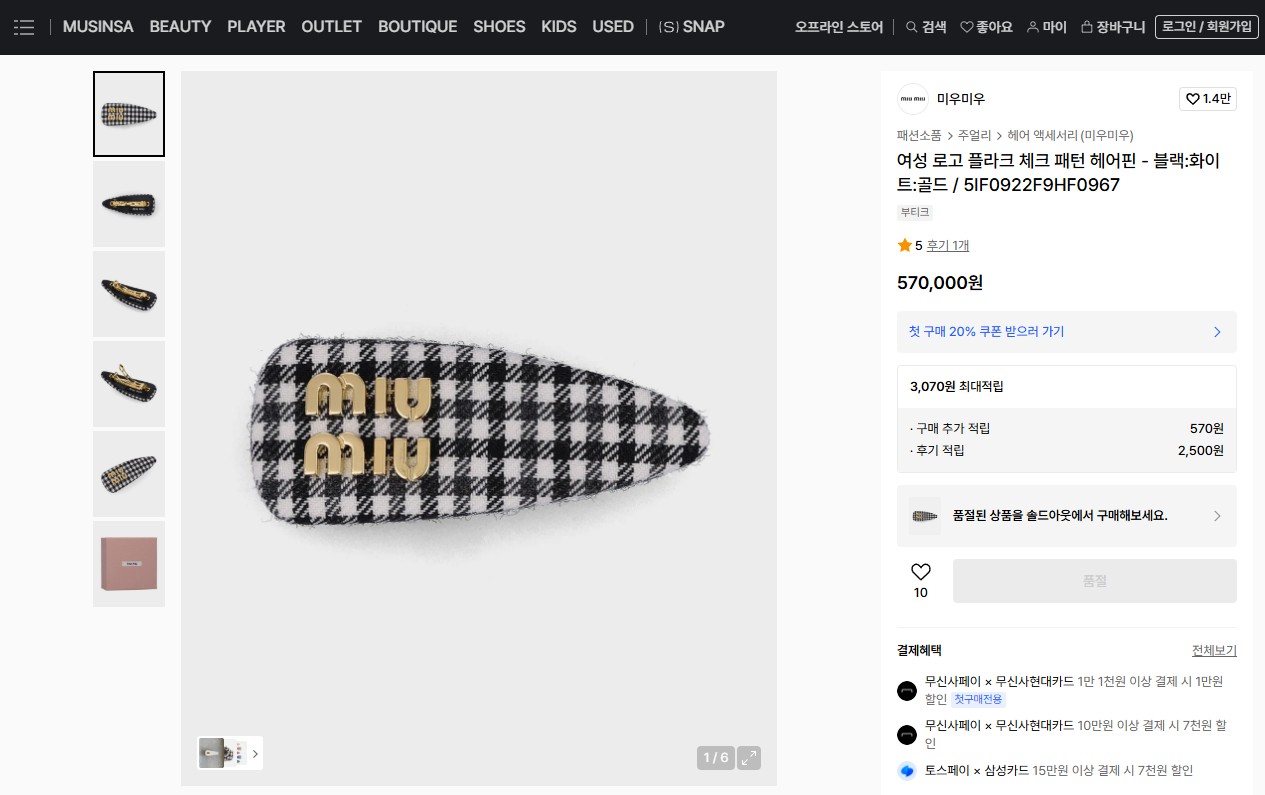Show next images in thumbnail strip
This screenshot has width=1265, height=795.
tap(254, 754)
